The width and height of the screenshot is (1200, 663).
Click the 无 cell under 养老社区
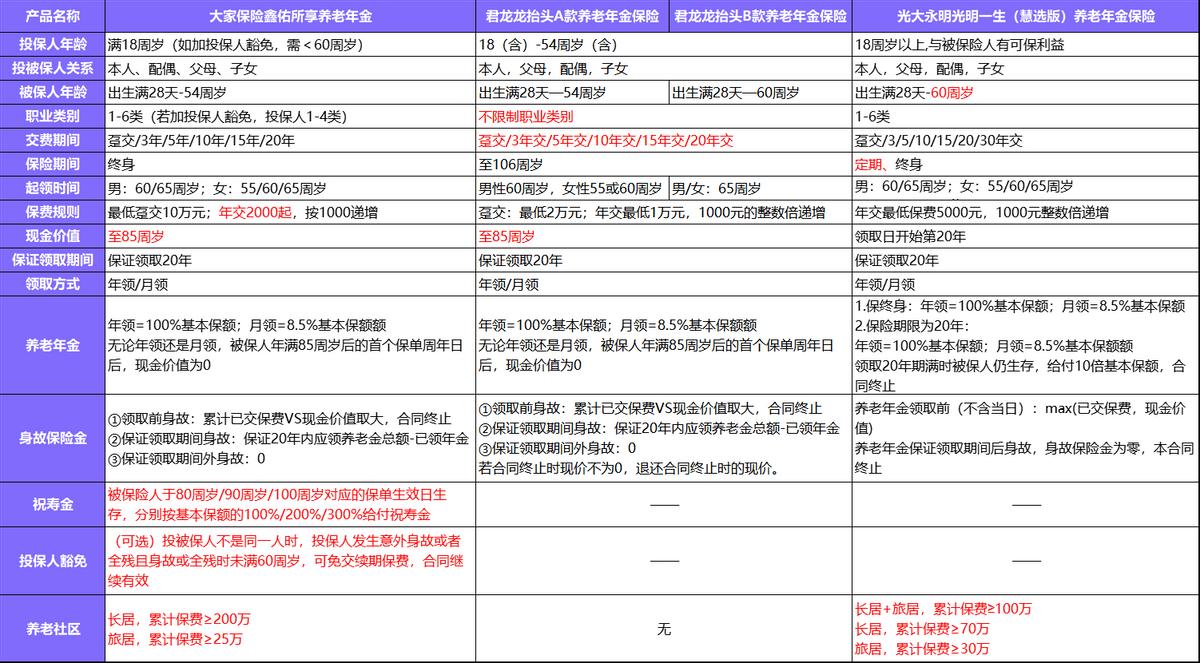coord(663,631)
